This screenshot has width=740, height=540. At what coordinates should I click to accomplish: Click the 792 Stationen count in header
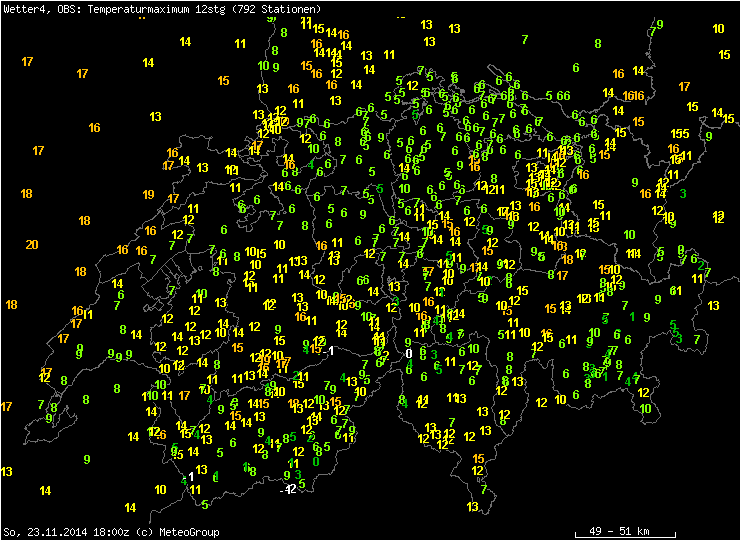pos(283,9)
